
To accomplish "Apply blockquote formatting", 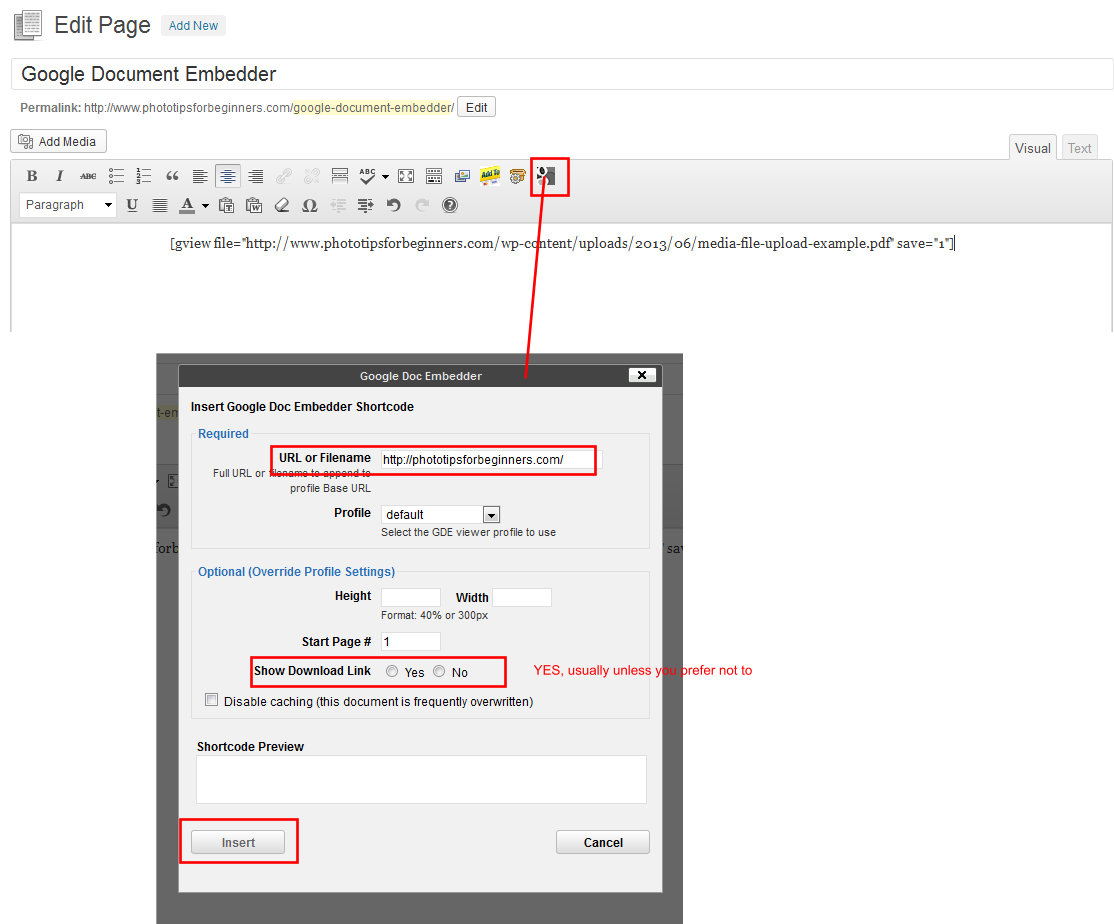I will pos(172,176).
